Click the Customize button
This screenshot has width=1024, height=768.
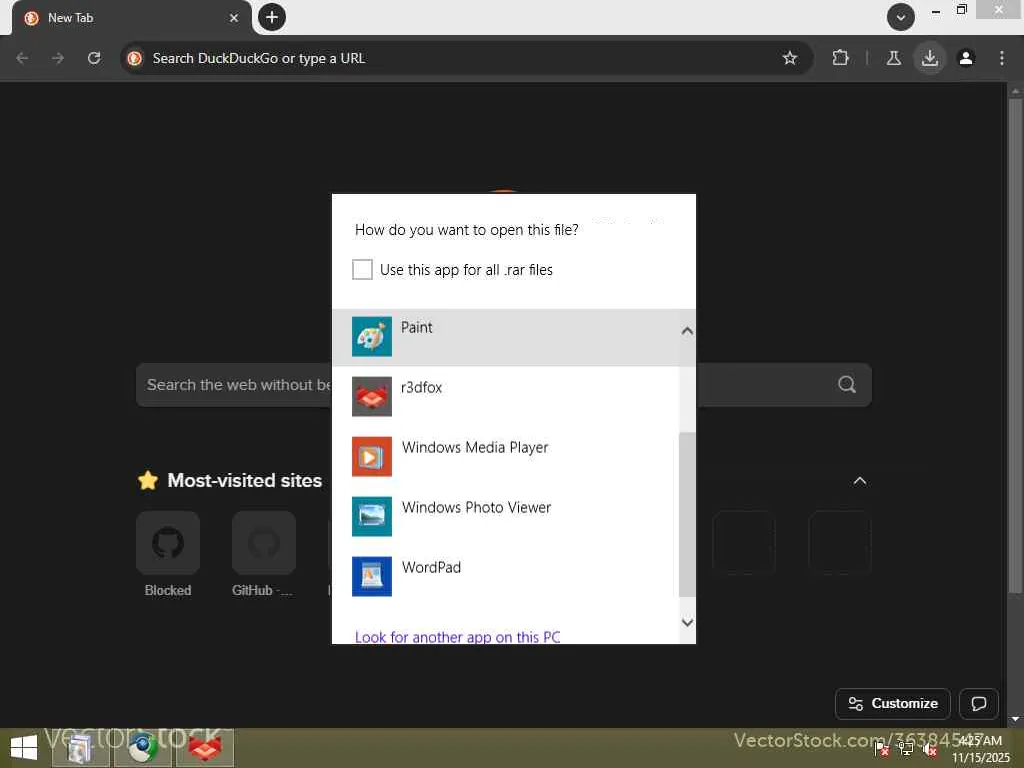[893, 703]
